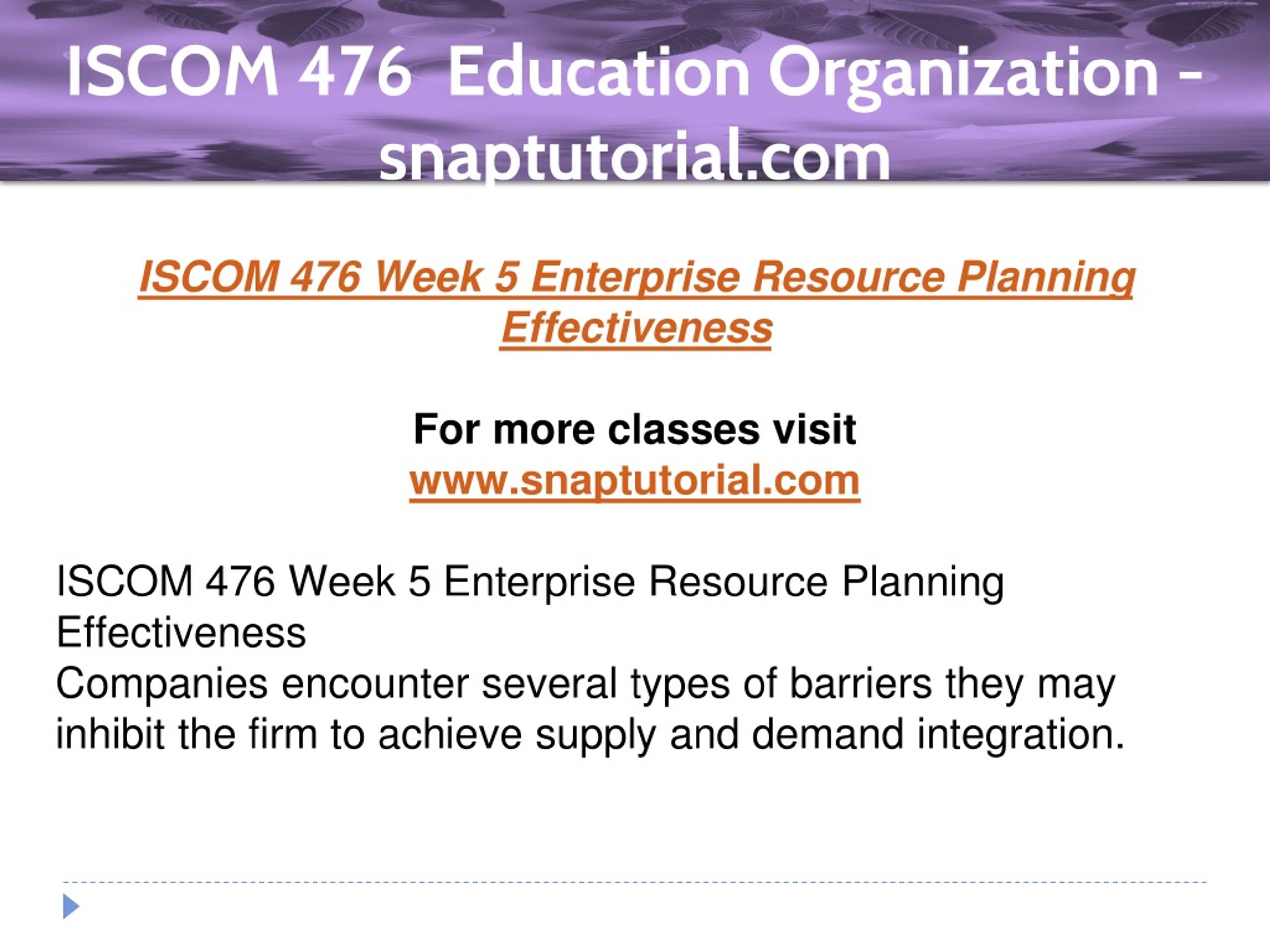
Task: Click the words demand integration in the body text
Action: coord(938,734)
